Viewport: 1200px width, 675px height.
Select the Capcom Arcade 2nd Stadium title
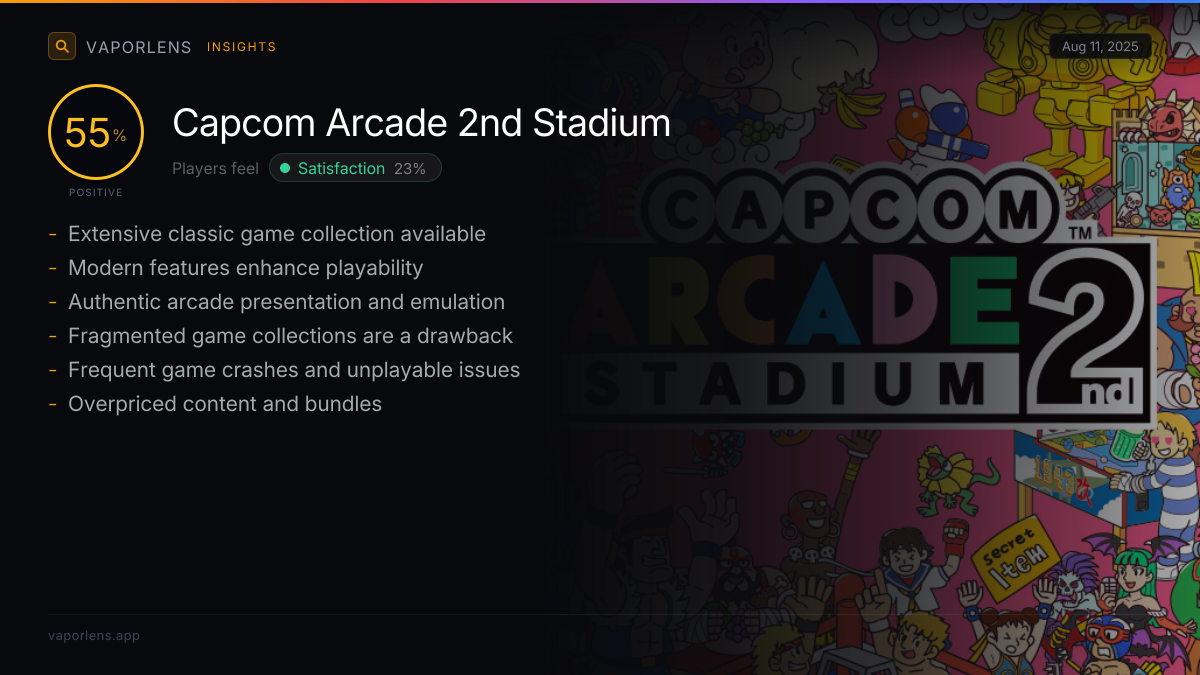pyautogui.click(x=421, y=123)
